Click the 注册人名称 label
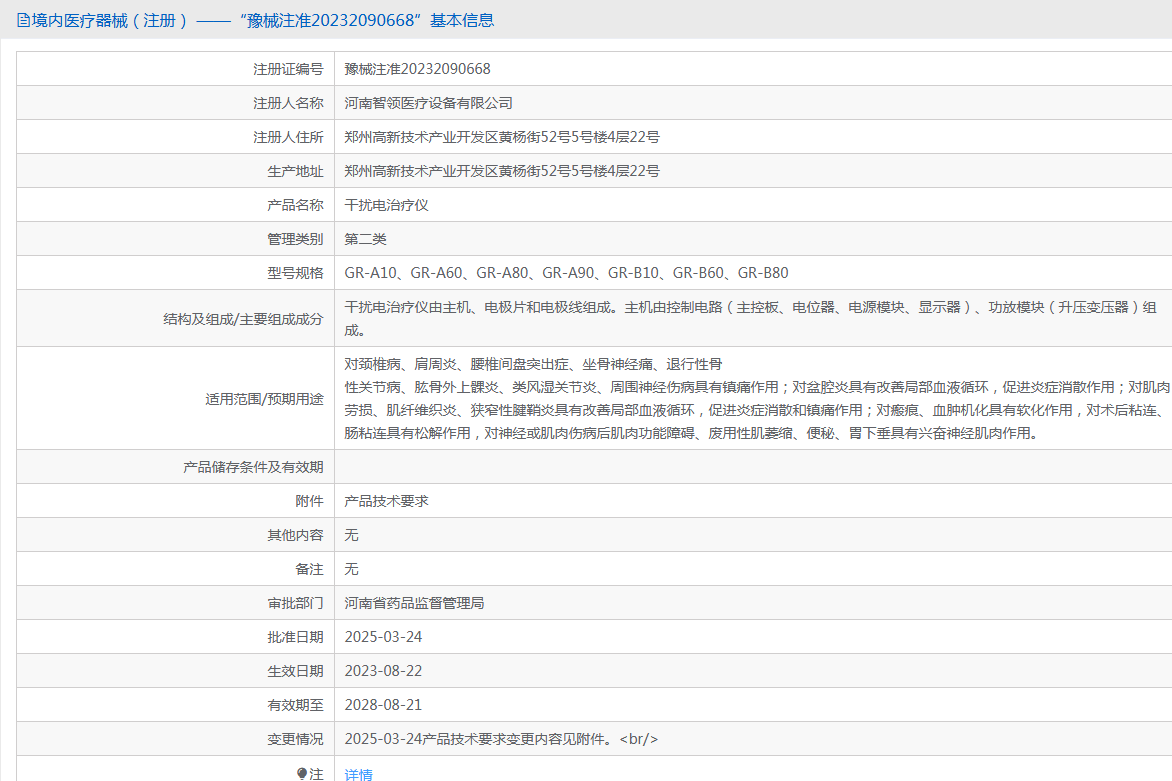This screenshot has height=781, width=1172. 289,103
